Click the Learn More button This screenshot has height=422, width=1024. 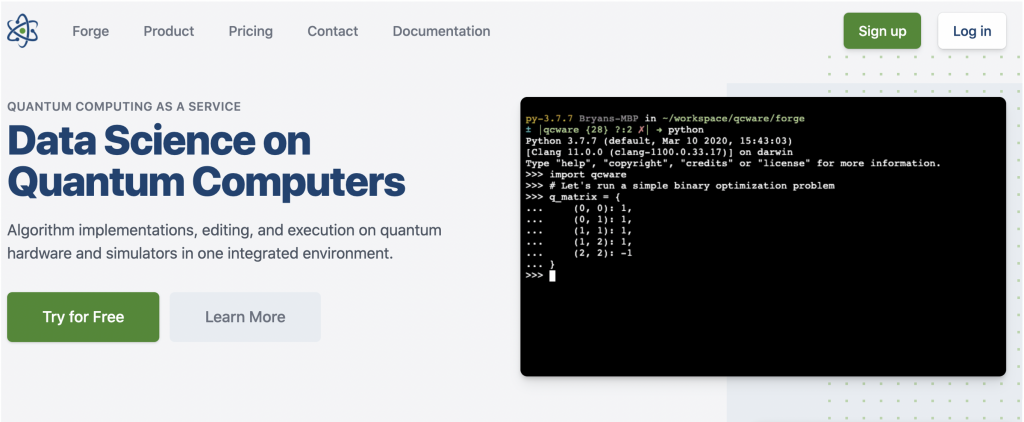245,317
